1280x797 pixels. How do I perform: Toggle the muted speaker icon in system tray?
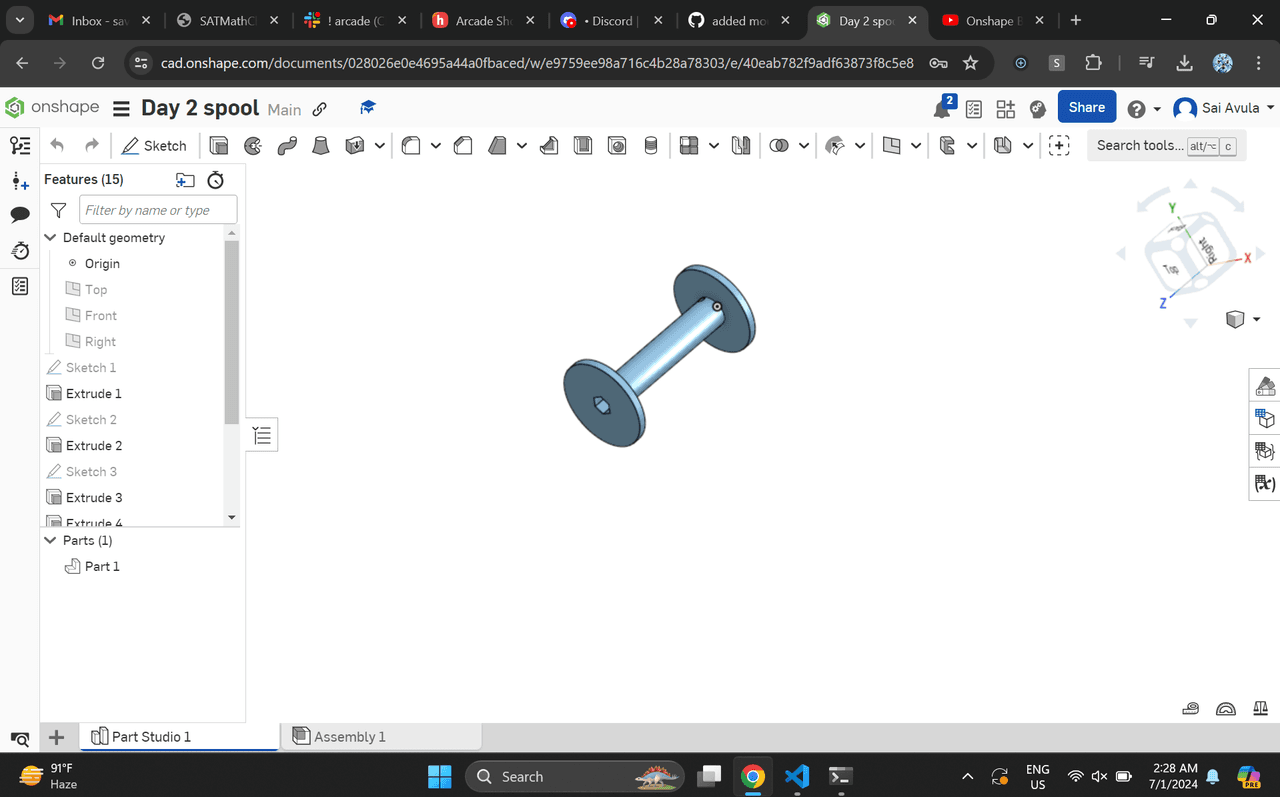[x=1099, y=776]
